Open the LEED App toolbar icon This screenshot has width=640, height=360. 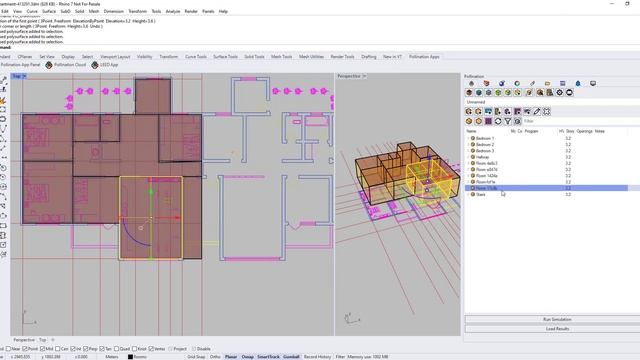click(95, 65)
